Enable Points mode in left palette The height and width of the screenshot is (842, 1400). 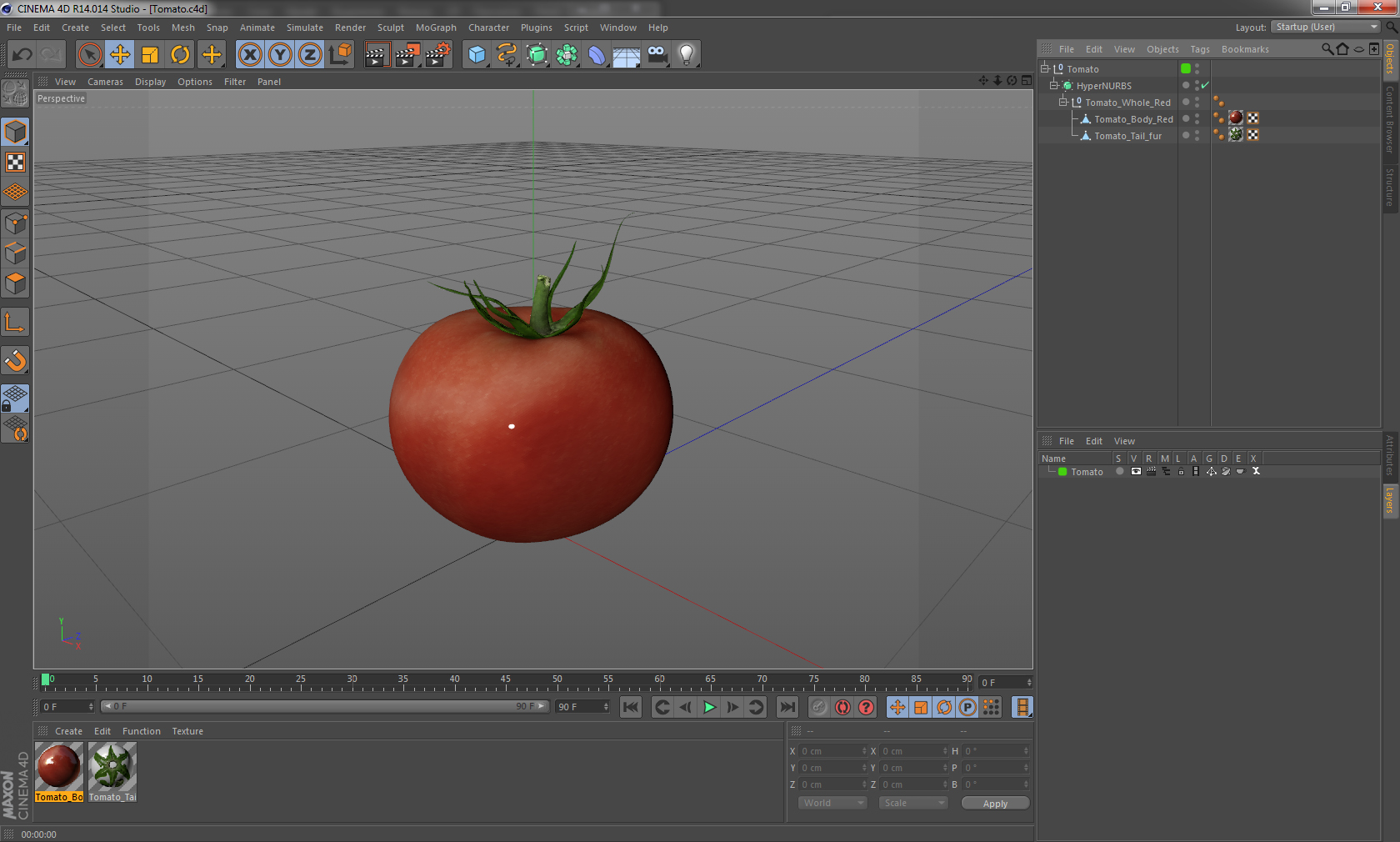[16, 223]
